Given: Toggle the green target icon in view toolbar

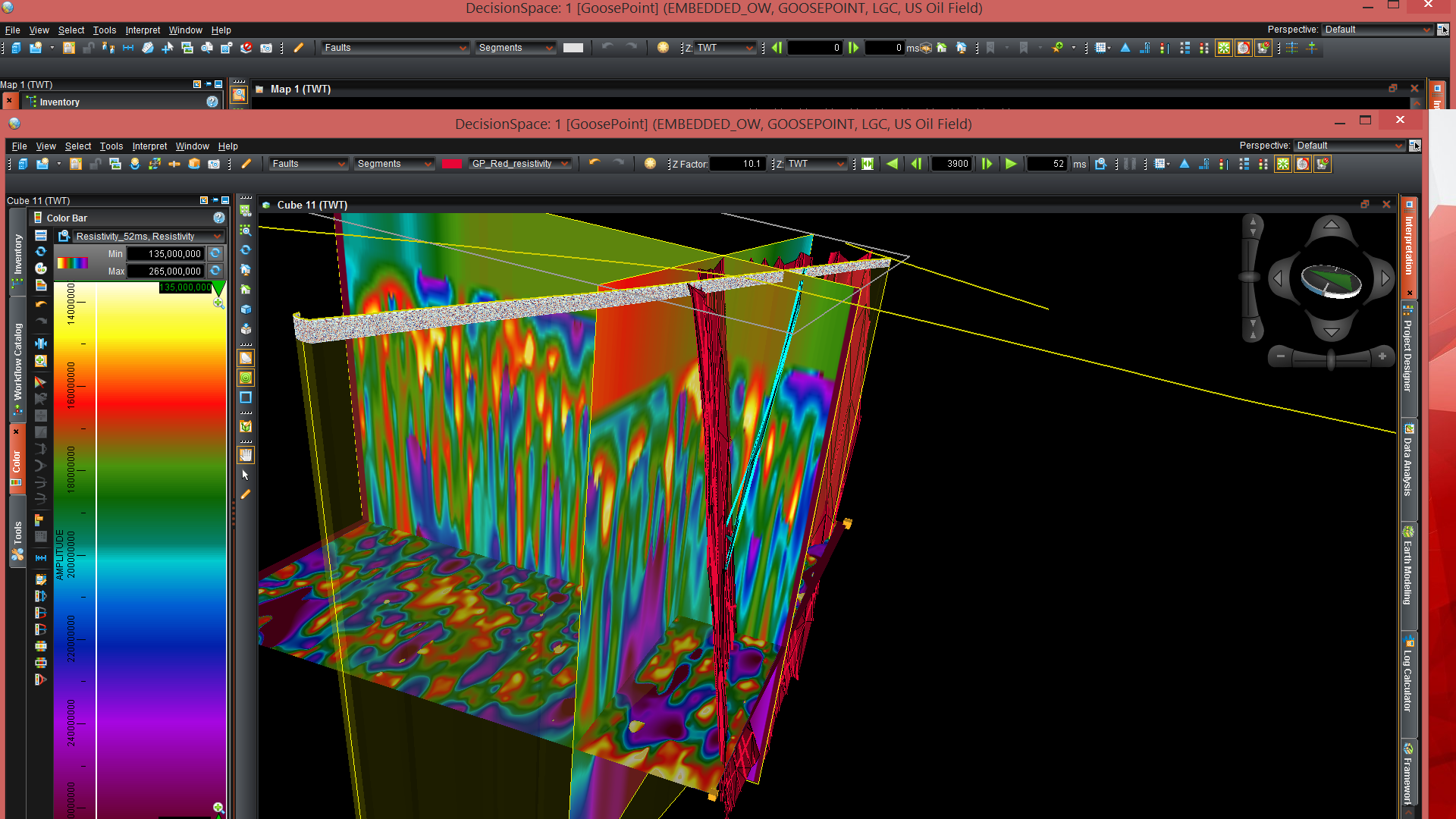Looking at the screenshot, I should 246,378.
